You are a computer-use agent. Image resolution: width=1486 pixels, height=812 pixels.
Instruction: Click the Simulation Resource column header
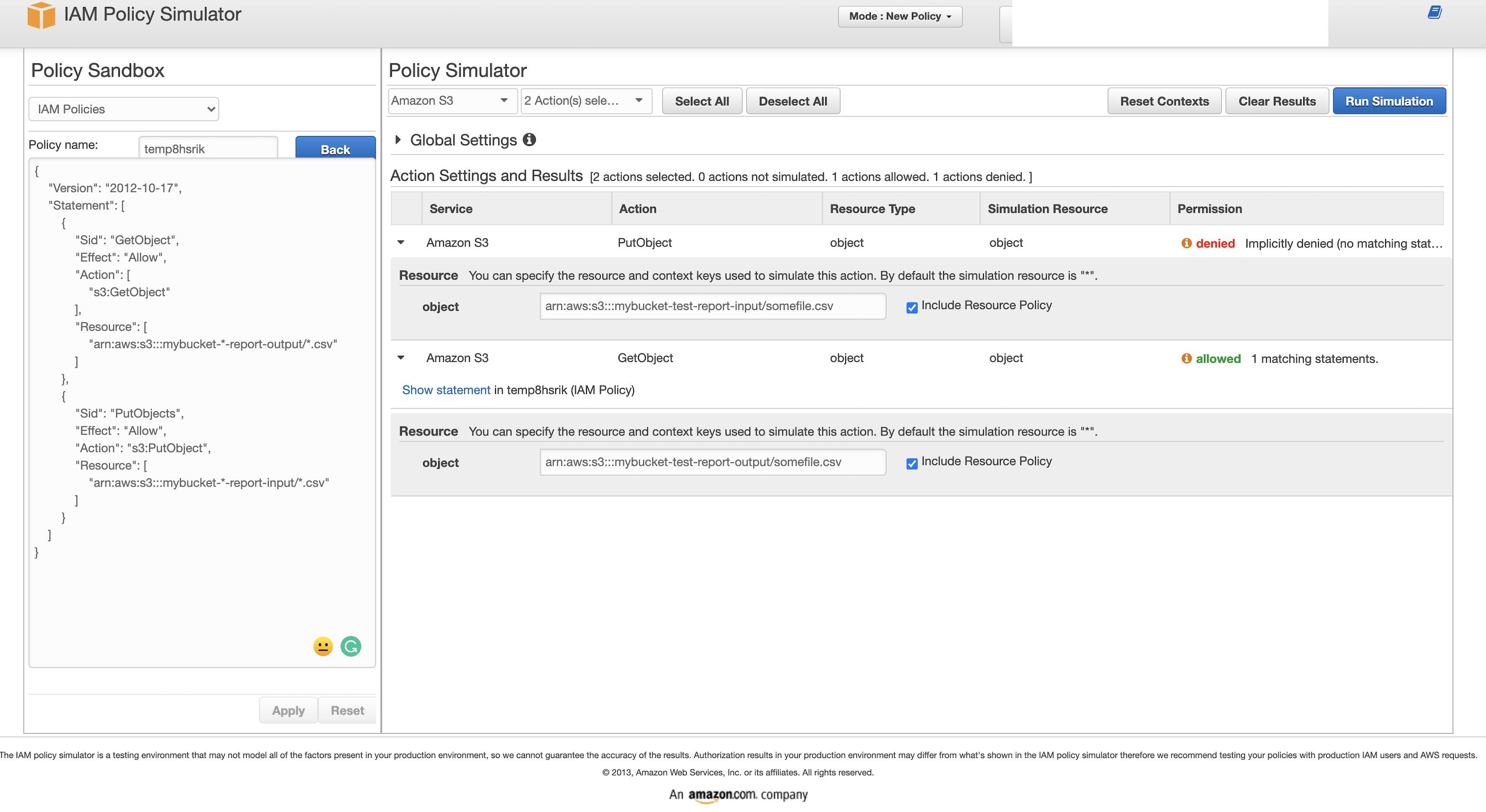click(x=1075, y=209)
